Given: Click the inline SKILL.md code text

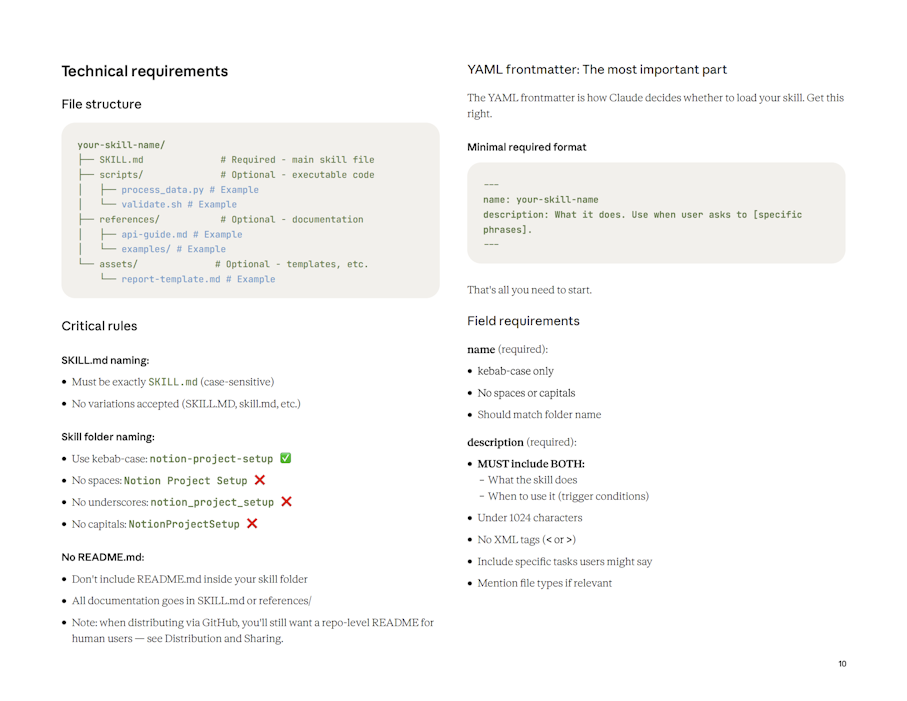Looking at the screenshot, I should coord(173,382).
